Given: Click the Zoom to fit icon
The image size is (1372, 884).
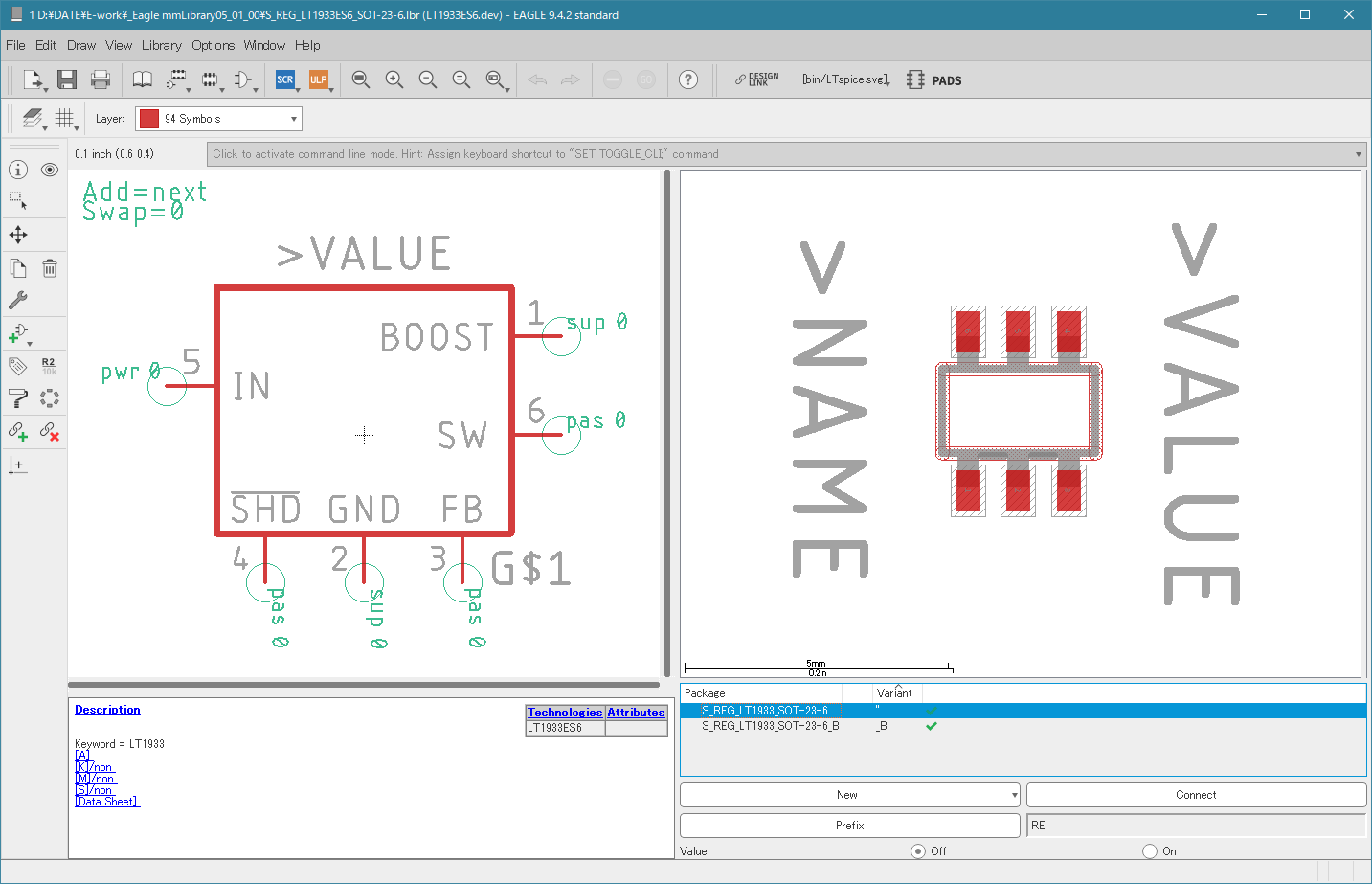Looking at the screenshot, I should coord(361,79).
